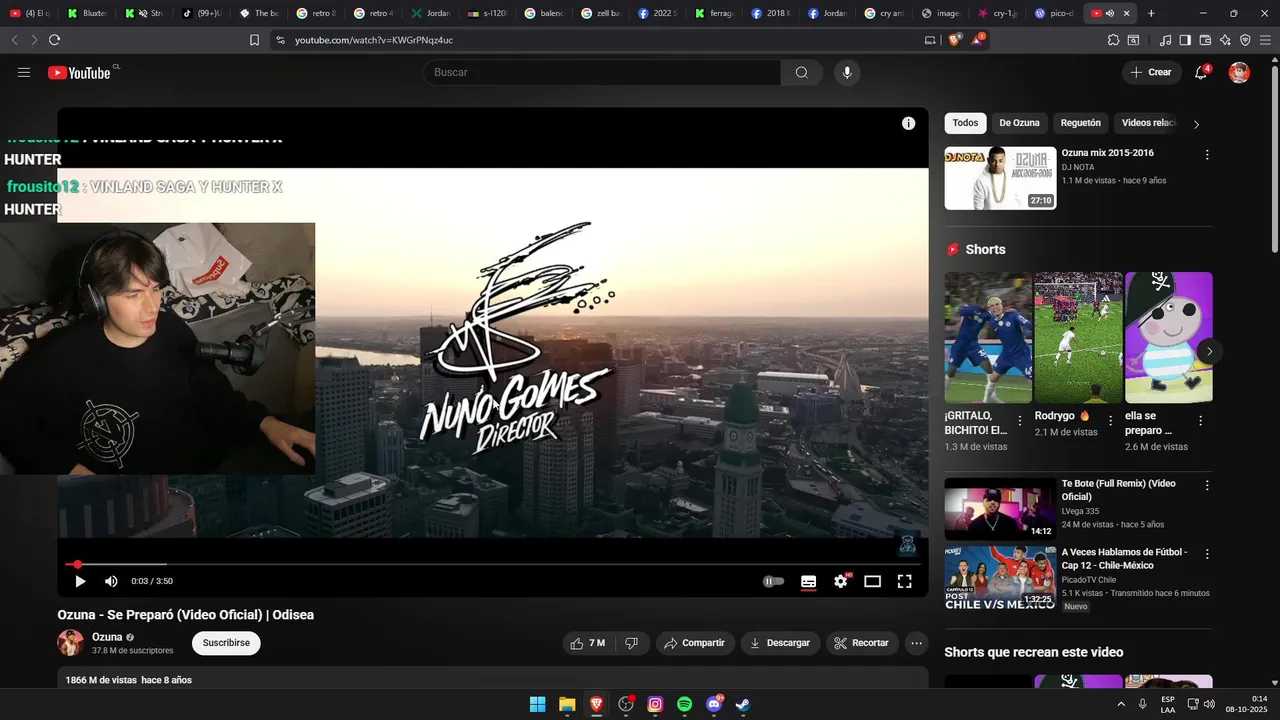Image resolution: width=1280 pixels, height=720 pixels.
Task: Enter fullscreen mode
Action: pyautogui.click(x=904, y=581)
